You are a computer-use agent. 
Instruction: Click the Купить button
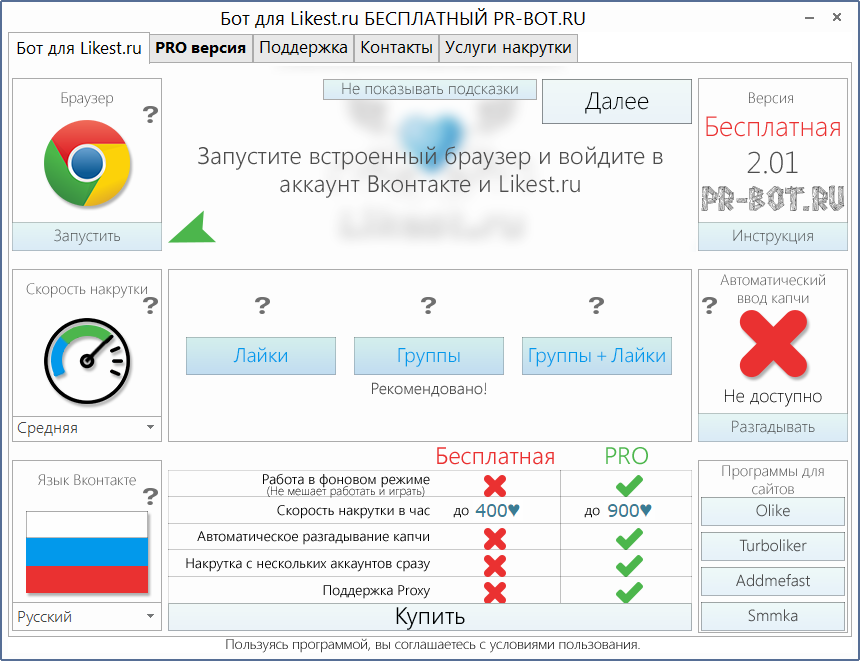(429, 617)
